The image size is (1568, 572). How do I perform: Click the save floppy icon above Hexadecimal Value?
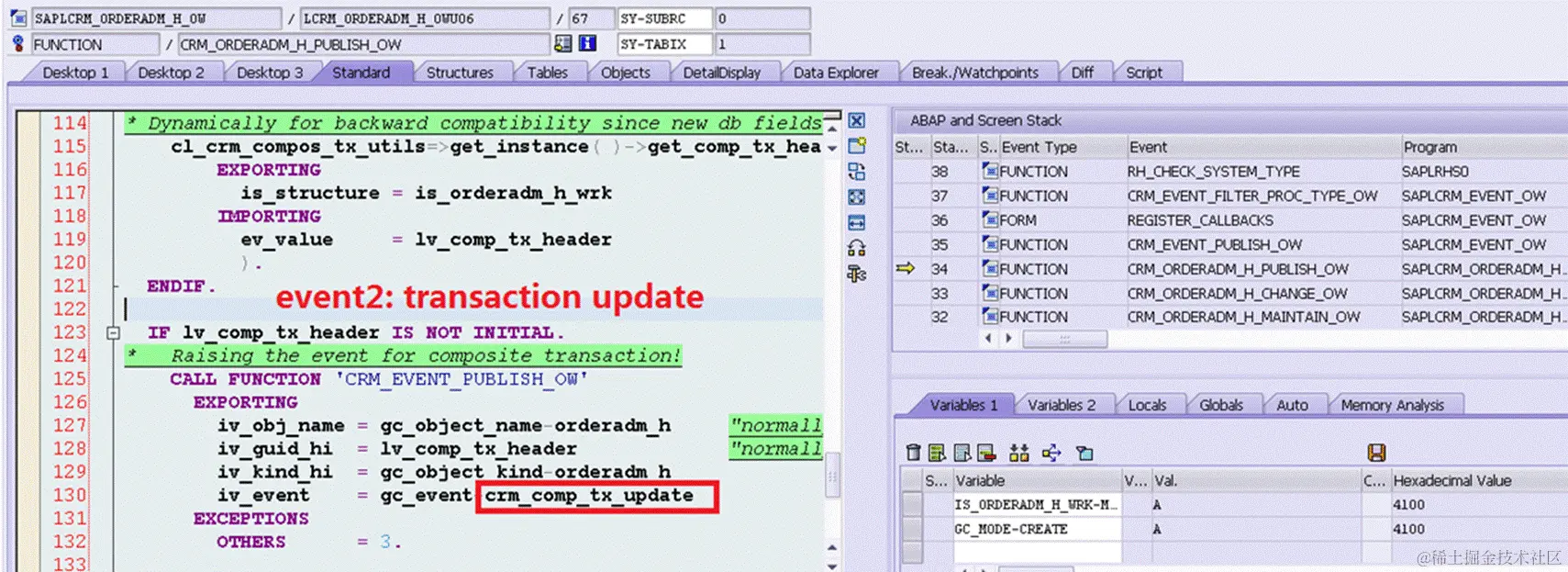pos(1376,452)
